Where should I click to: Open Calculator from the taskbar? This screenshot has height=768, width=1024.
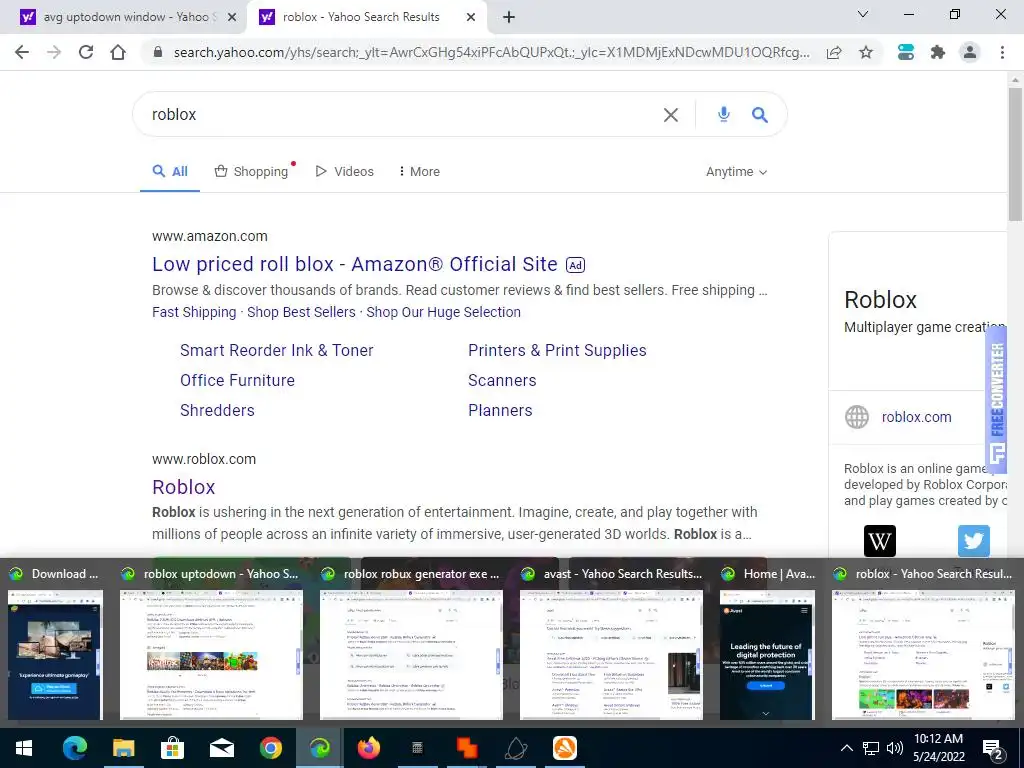pyautogui.click(x=417, y=748)
